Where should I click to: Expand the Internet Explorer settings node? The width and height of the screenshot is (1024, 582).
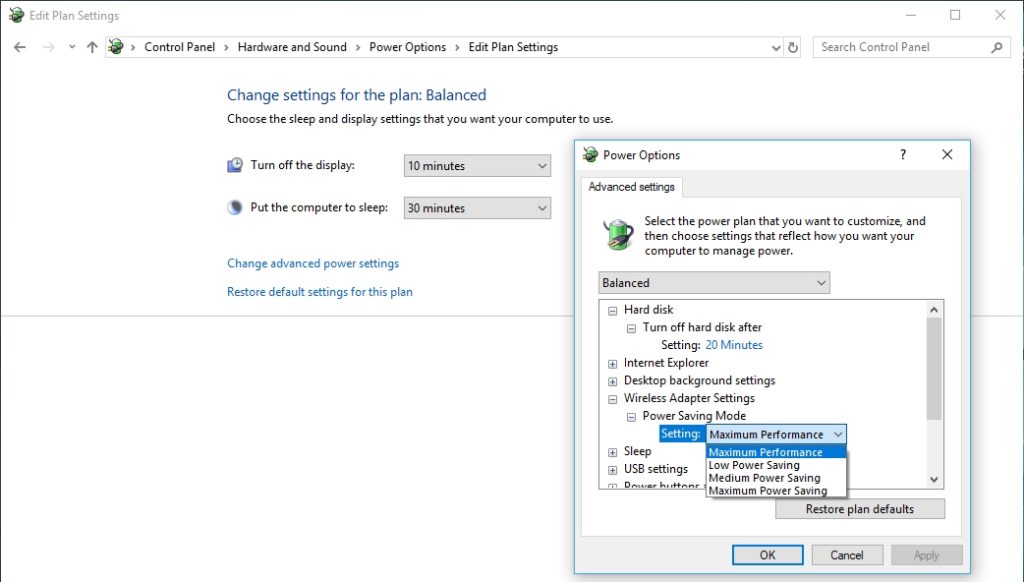click(613, 363)
